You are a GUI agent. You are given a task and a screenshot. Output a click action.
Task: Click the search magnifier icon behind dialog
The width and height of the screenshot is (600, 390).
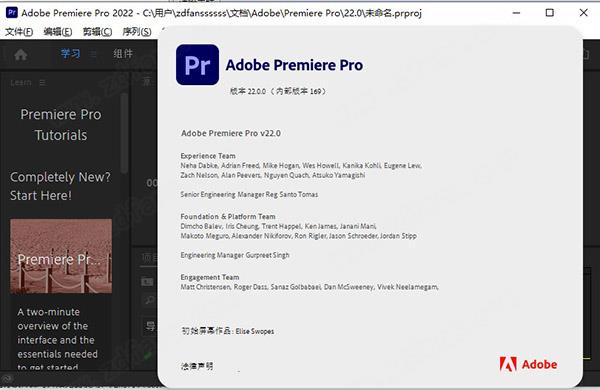pos(149,300)
